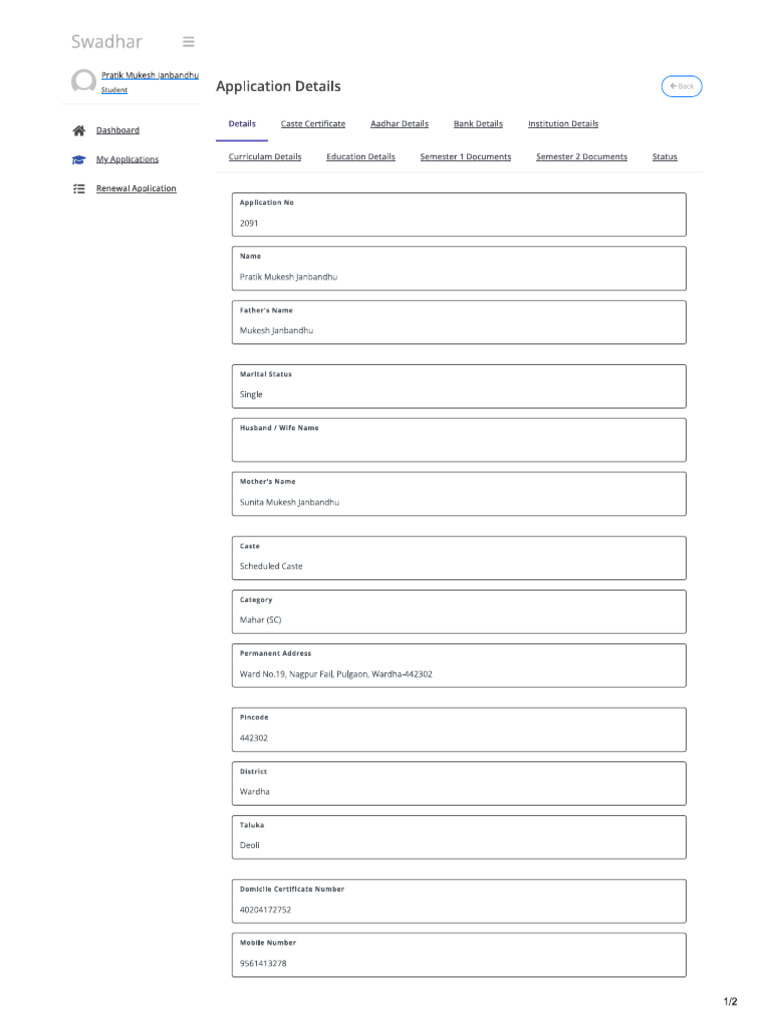
Task: Open the Renewal Application link
Action: pyautogui.click(x=136, y=188)
